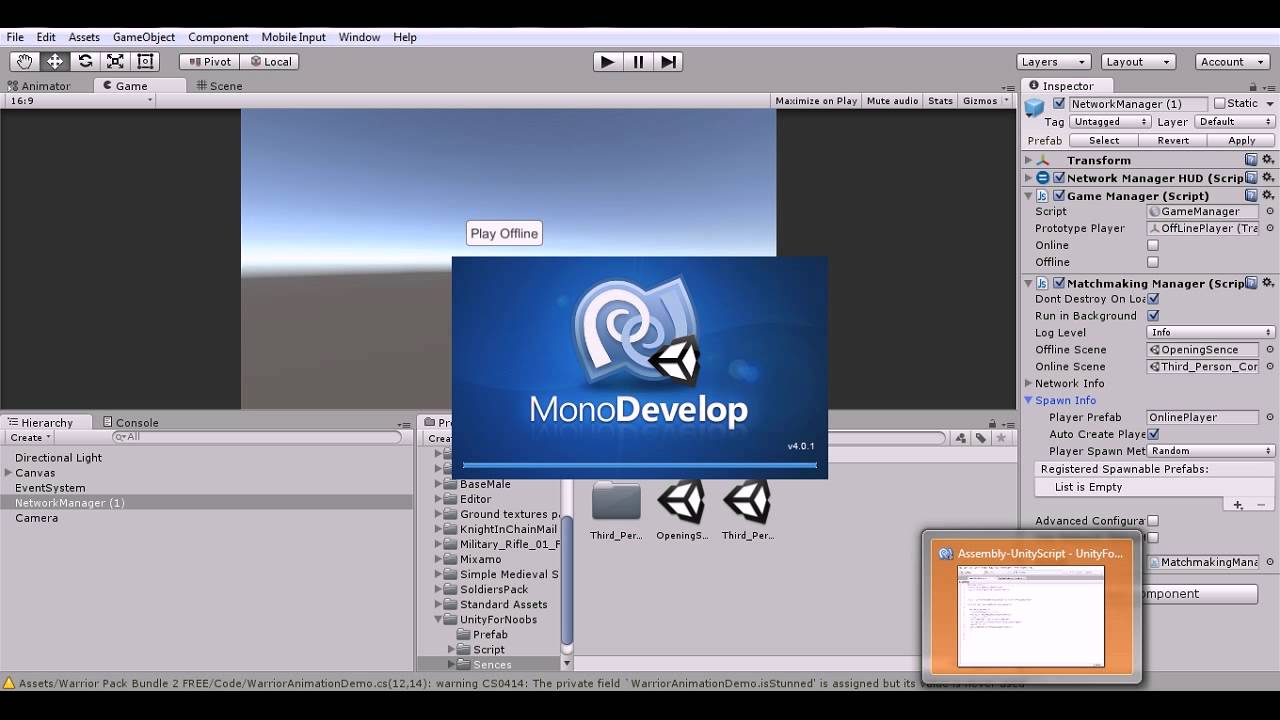Select the Hand tool in the toolbar
This screenshot has width=1280, height=720.
tap(24, 61)
